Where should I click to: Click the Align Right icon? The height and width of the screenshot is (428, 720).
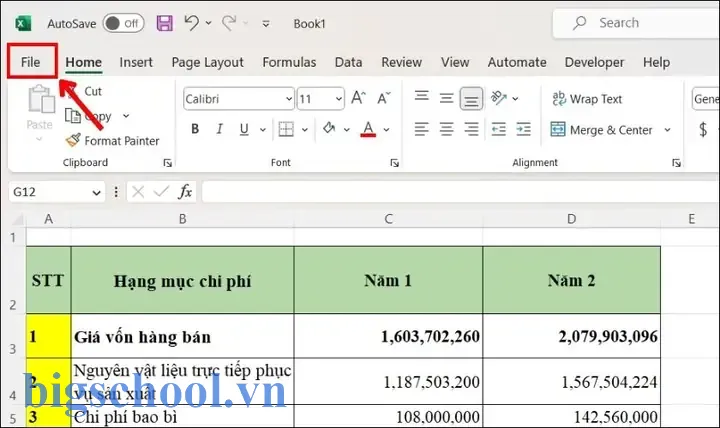[x=471, y=130]
